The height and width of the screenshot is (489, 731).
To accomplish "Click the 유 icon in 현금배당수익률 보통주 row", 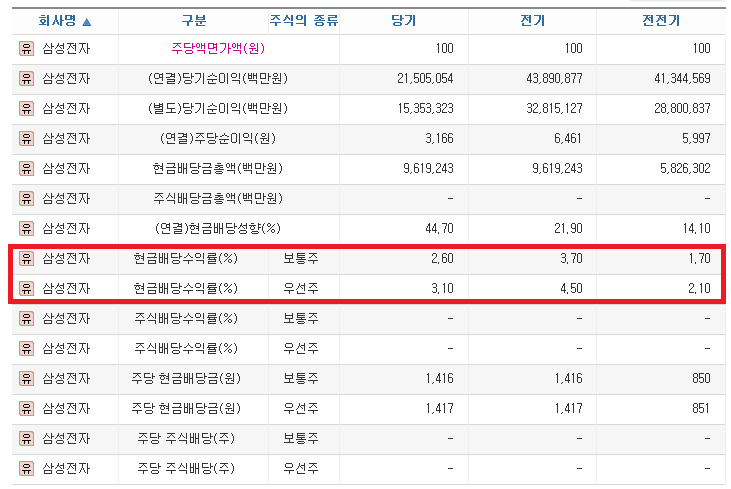I will click(26, 258).
